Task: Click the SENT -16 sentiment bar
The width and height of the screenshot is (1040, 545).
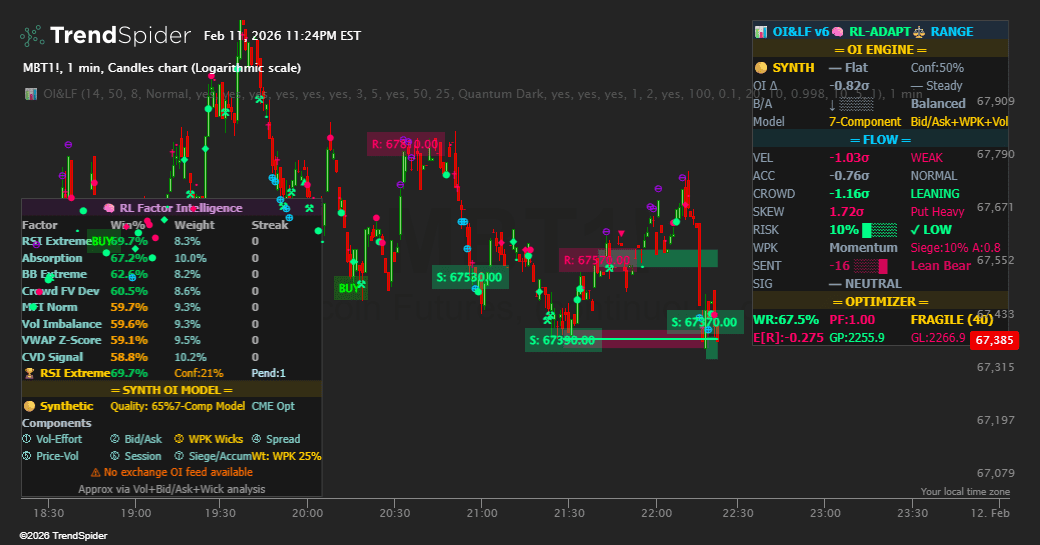Action: [871, 267]
